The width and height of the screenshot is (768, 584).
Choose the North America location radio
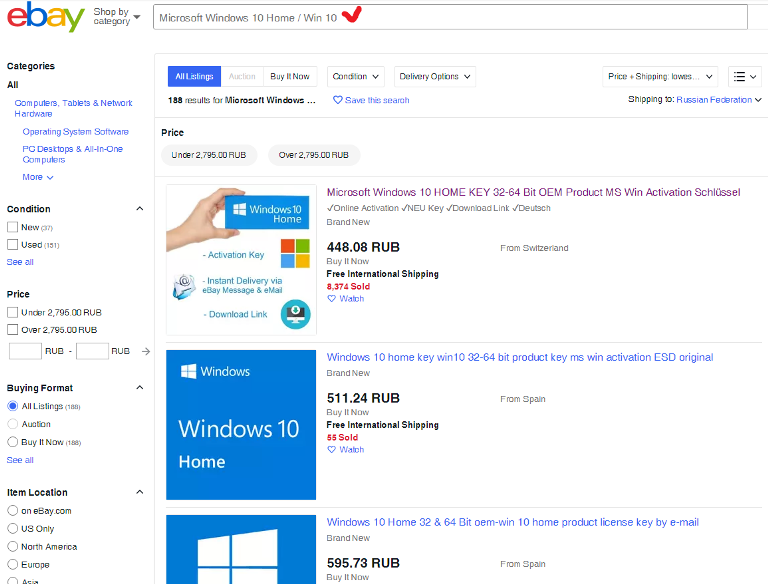pos(13,546)
